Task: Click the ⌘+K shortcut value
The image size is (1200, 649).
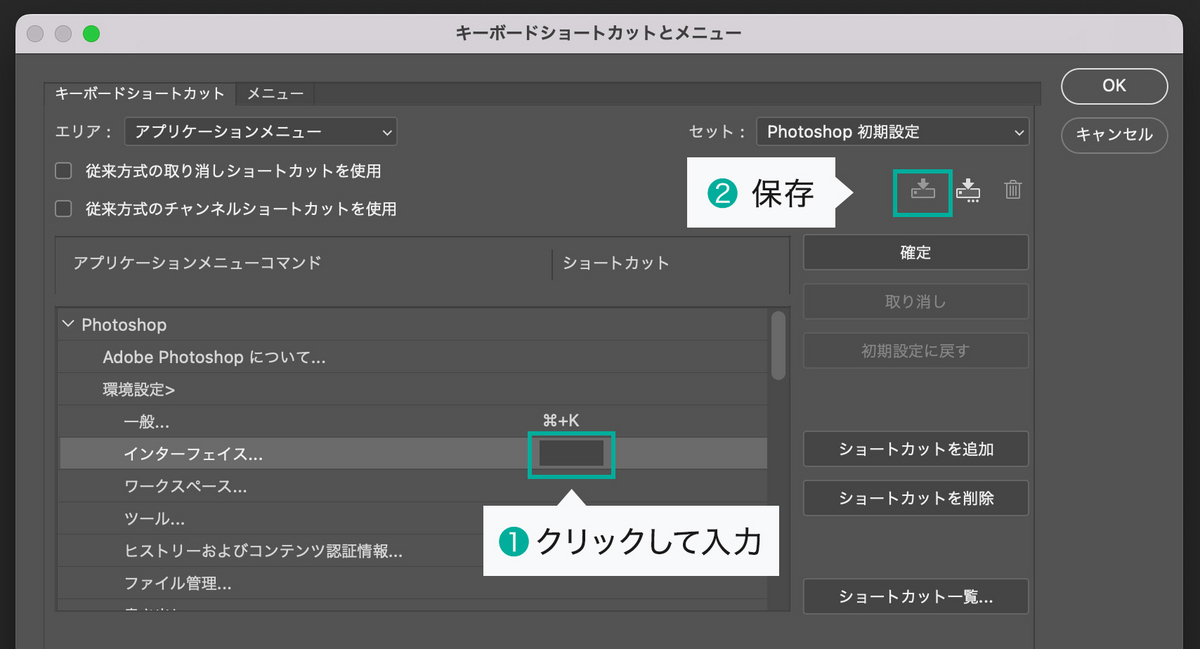Action: (x=561, y=421)
